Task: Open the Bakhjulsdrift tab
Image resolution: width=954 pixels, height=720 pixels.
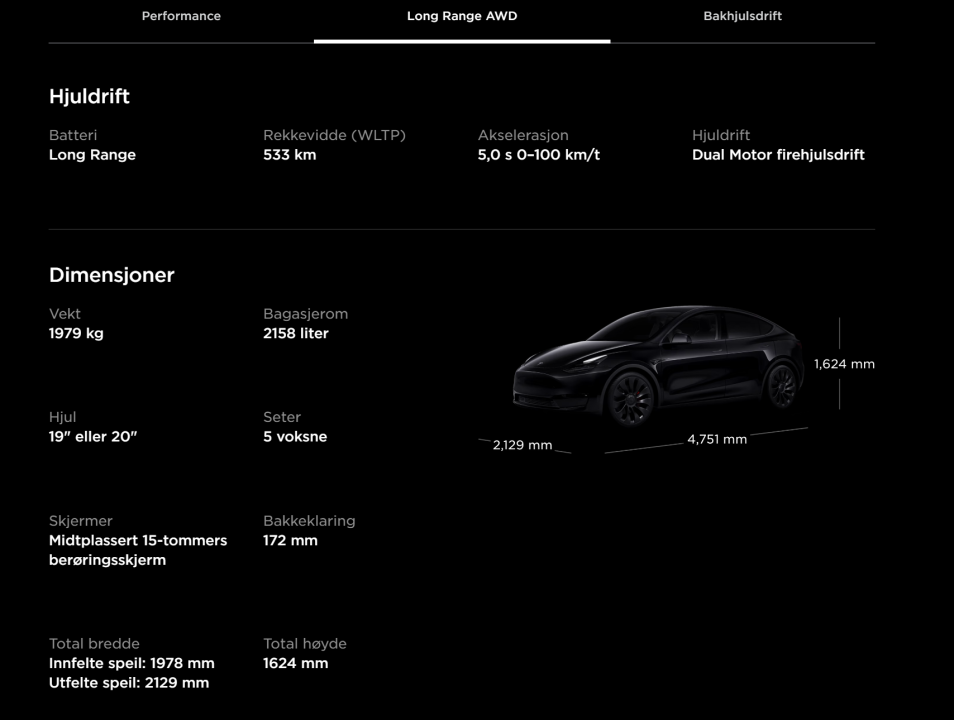Action: point(742,17)
